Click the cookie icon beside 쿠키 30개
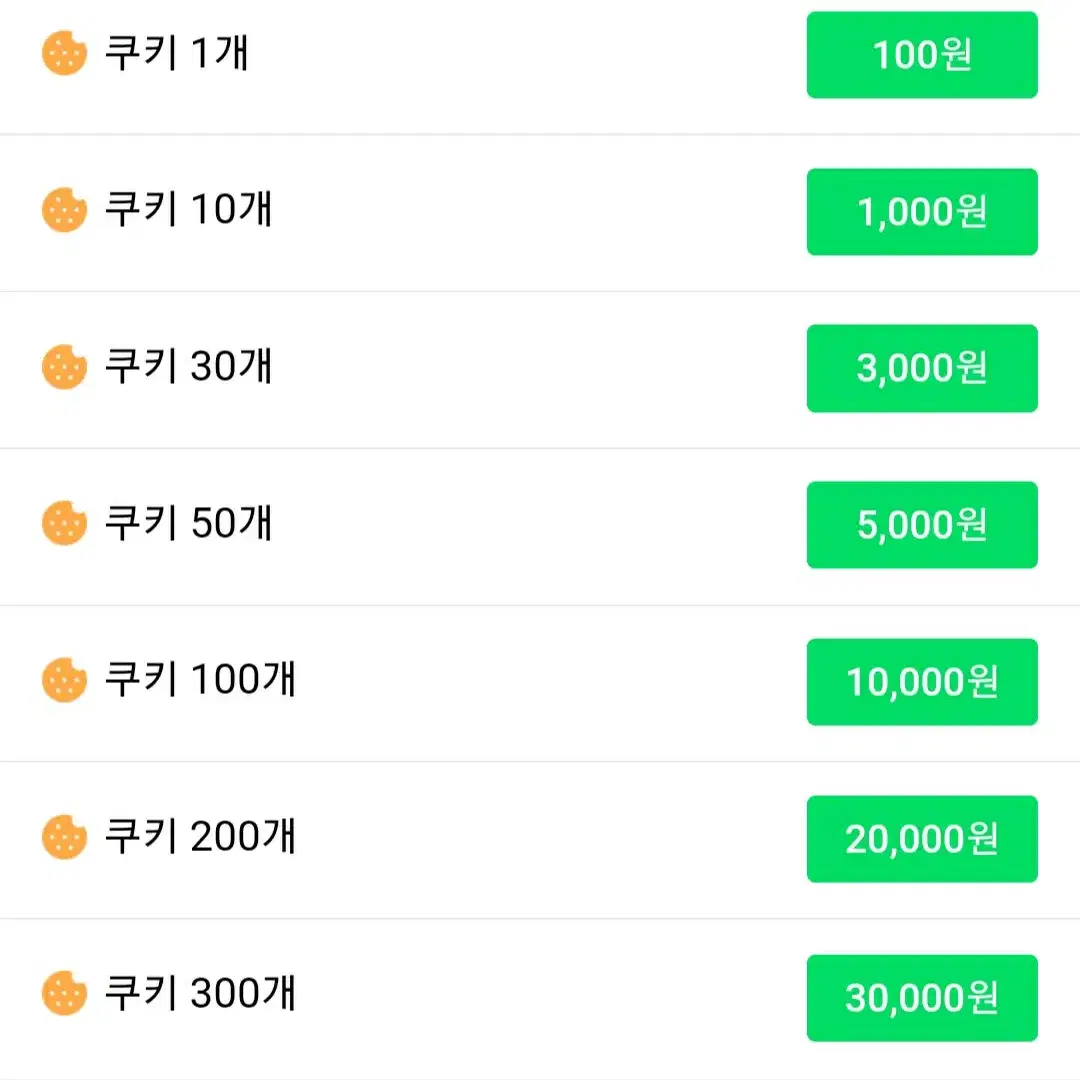 coord(64,366)
